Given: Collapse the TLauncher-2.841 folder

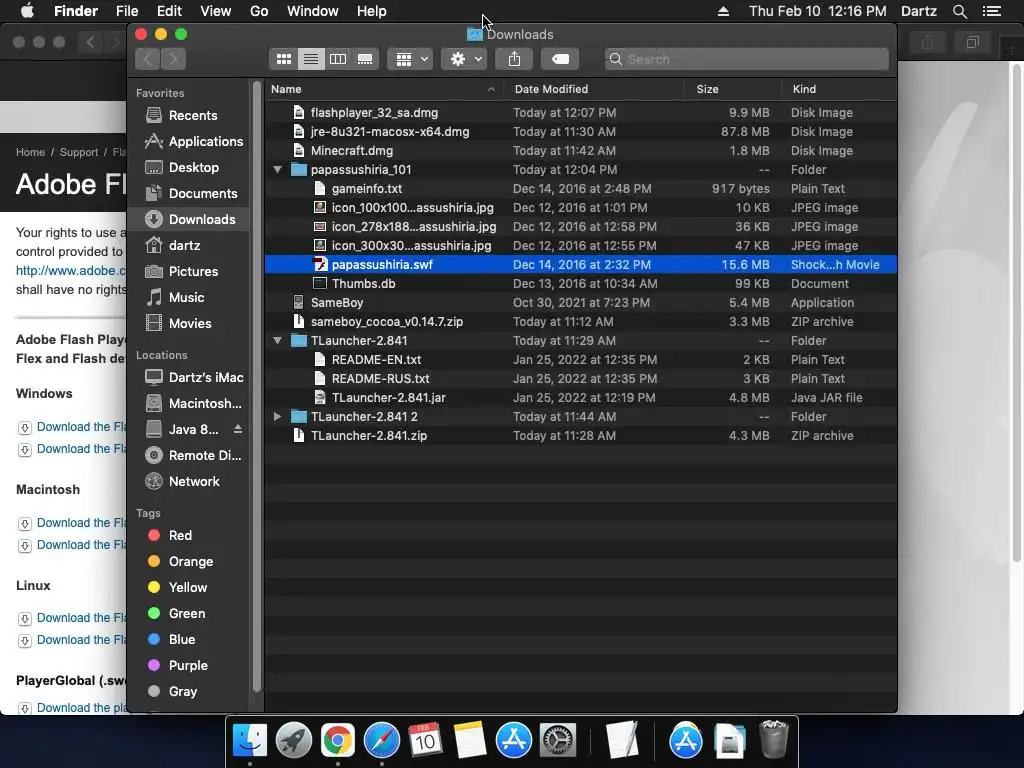Looking at the screenshot, I should (x=278, y=341).
